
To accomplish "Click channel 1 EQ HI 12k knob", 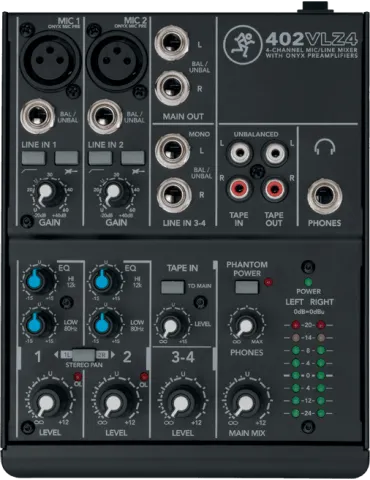I will point(38,281).
